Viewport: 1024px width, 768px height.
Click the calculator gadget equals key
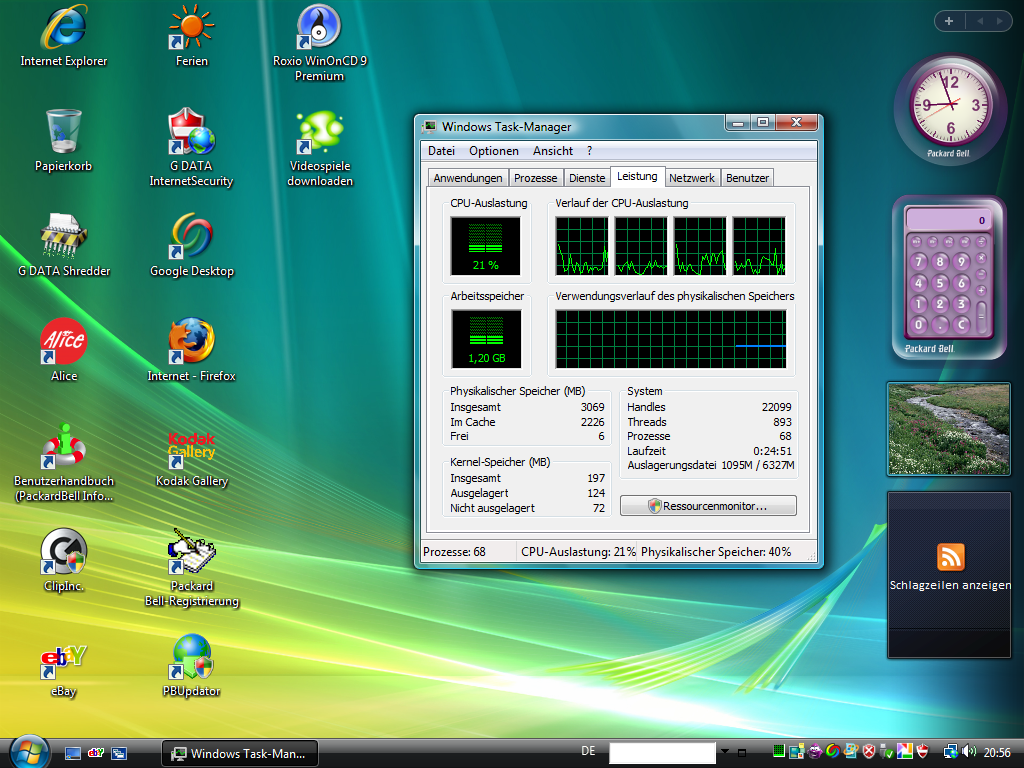click(981, 317)
